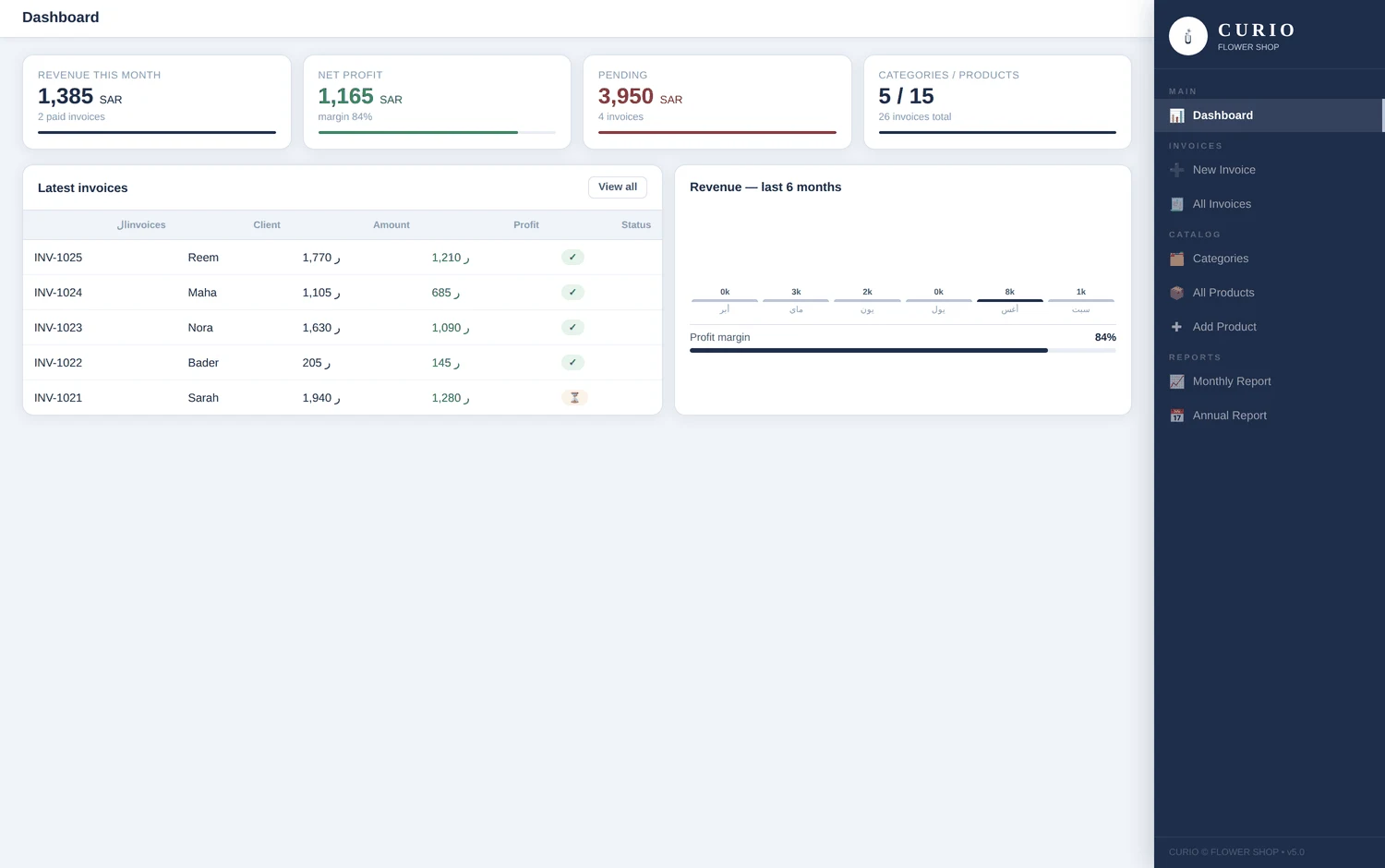This screenshot has height=868, width=1385.
Task: Select invoice INV-1022 number
Action: 58,363
